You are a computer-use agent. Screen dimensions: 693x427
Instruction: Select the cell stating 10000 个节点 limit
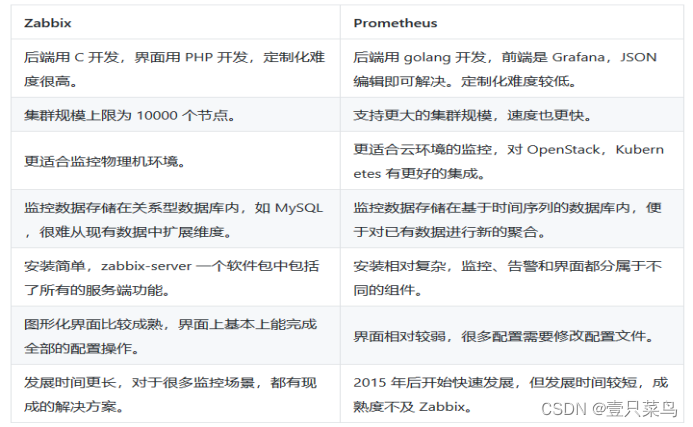pos(175,115)
